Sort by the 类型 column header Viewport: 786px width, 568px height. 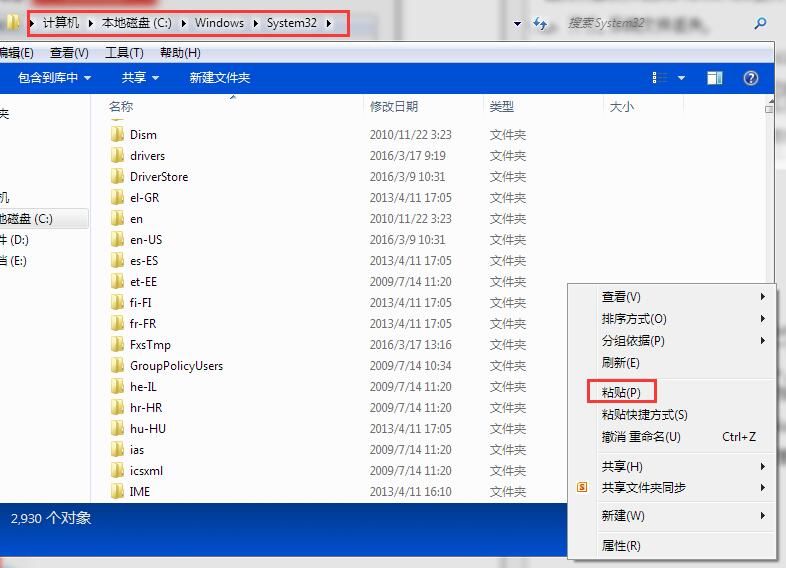tap(502, 106)
